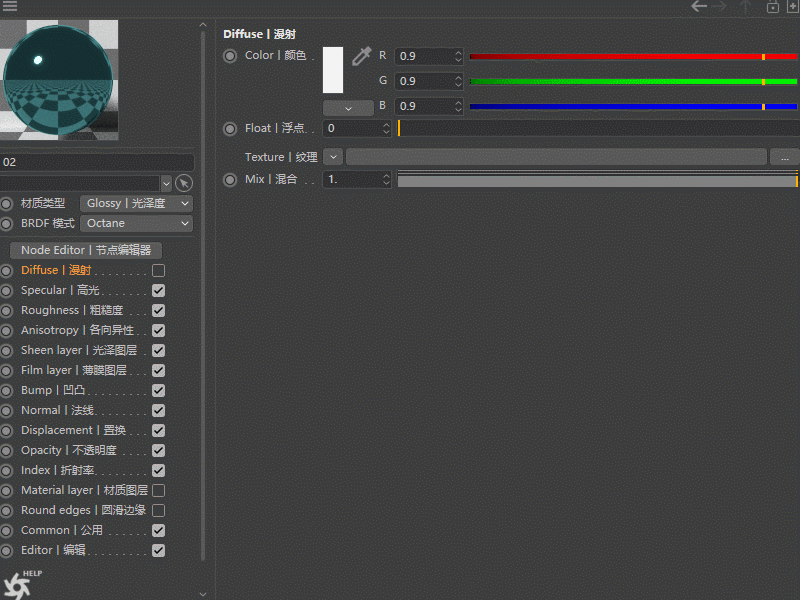Open the Texture dropdown arrow
Viewport: 800px width, 600px height.
click(333, 157)
